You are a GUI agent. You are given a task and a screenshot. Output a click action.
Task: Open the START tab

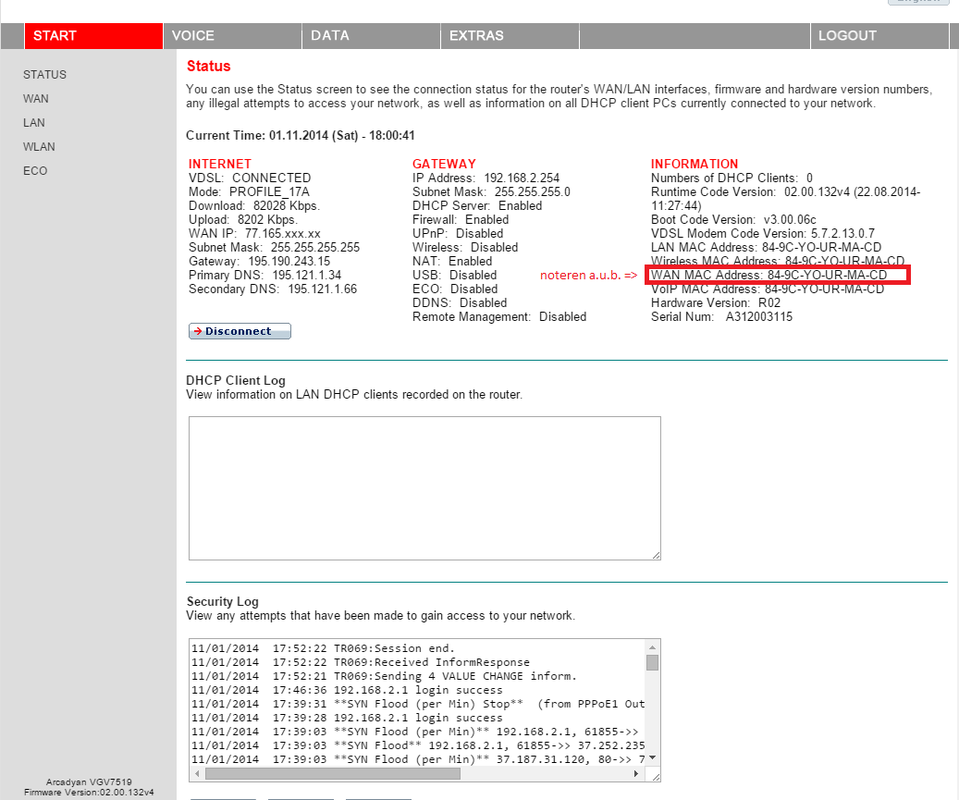click(94, 36)
